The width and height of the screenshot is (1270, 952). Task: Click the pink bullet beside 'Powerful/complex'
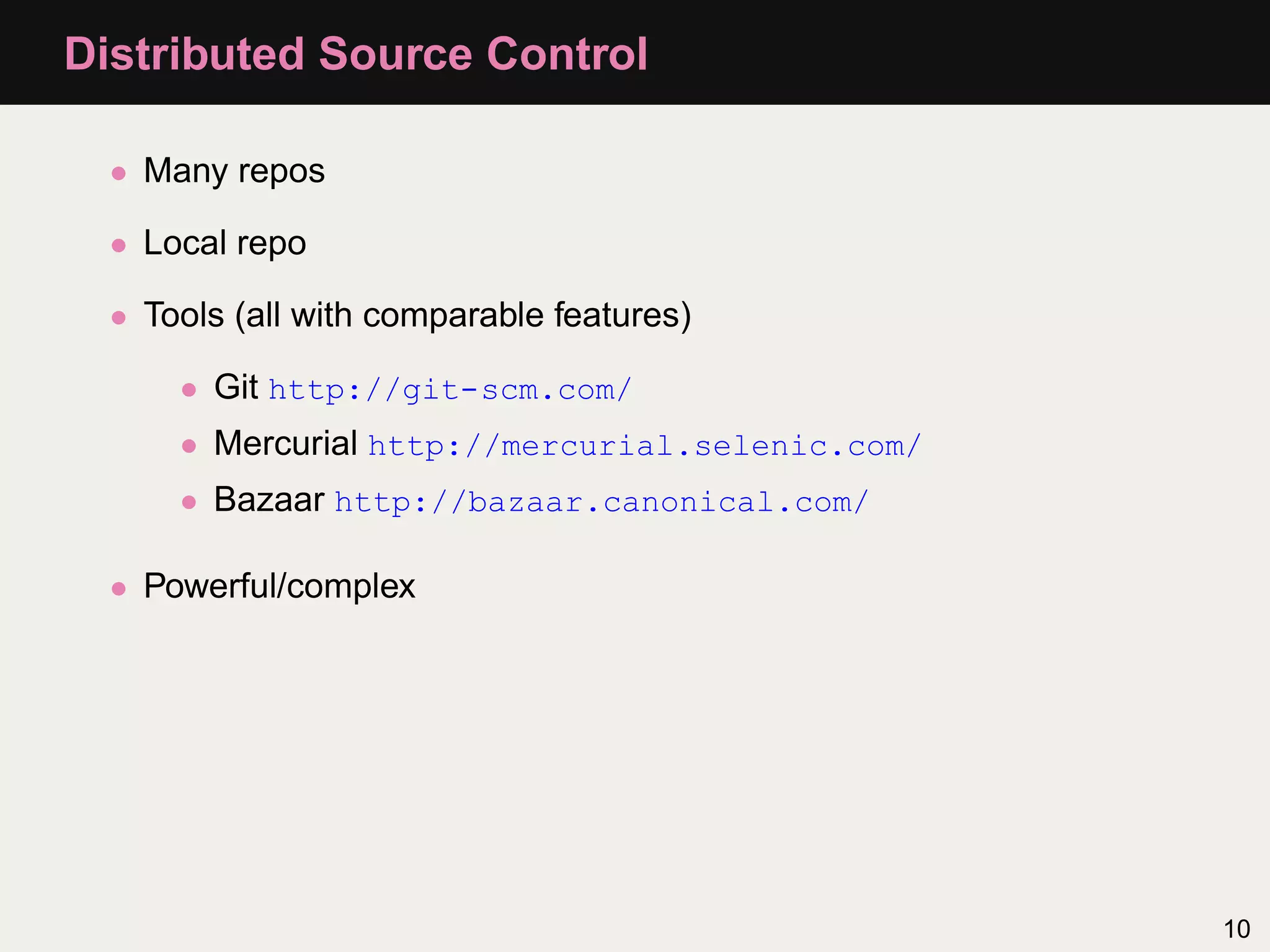pos(118,588)
